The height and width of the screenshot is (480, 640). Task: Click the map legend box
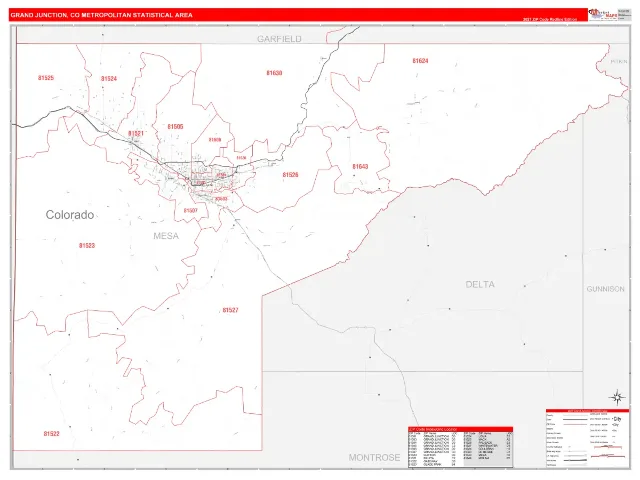(x=587, y=438)
